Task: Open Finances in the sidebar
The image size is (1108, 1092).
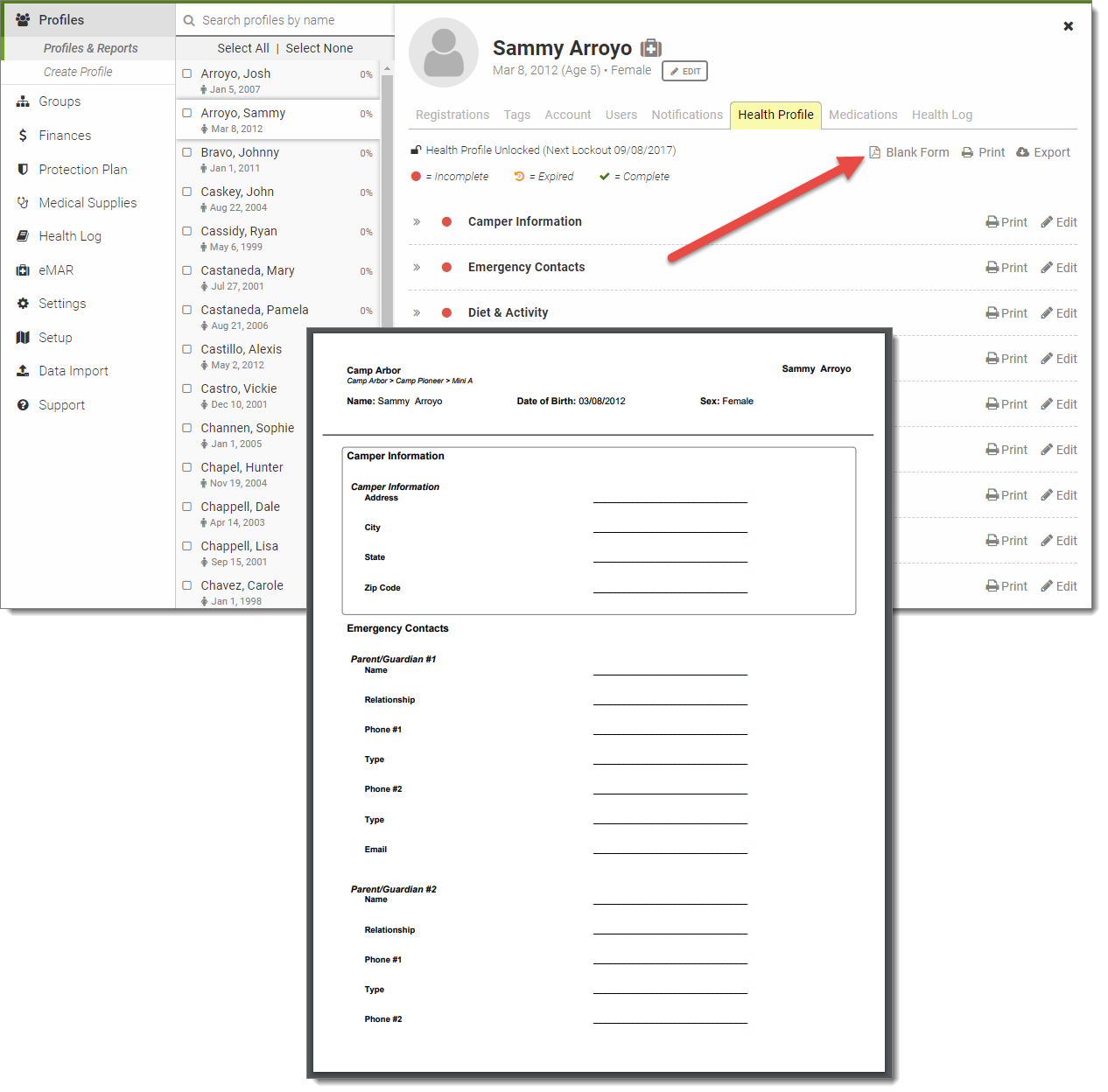Action: click(x=64, y=136)
